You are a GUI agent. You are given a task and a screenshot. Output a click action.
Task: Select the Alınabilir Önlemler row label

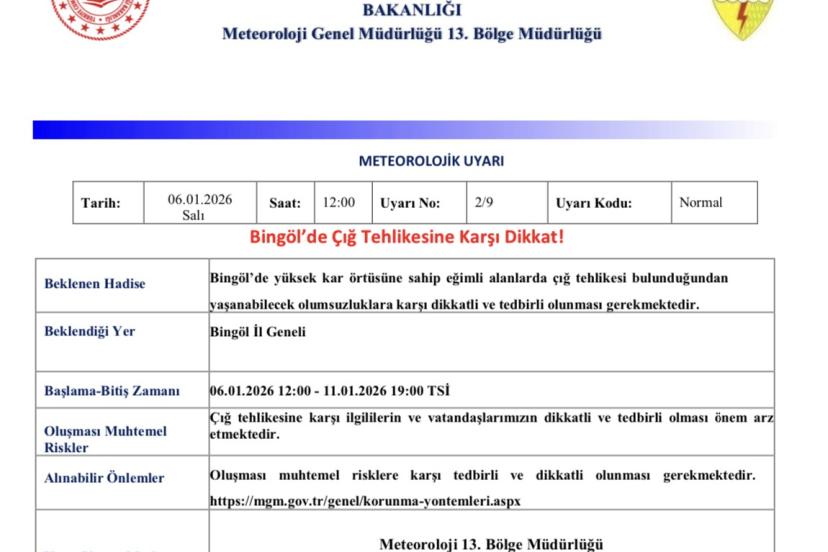click(x=104, y=478)
